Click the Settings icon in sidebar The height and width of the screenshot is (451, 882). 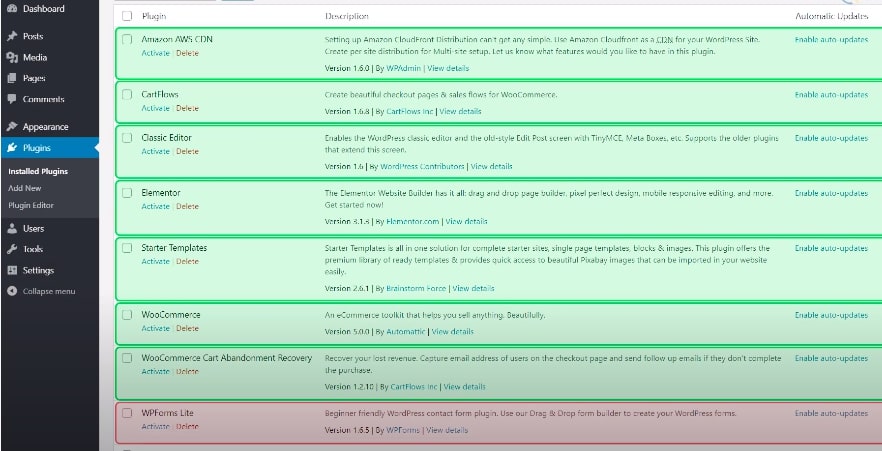12,270
